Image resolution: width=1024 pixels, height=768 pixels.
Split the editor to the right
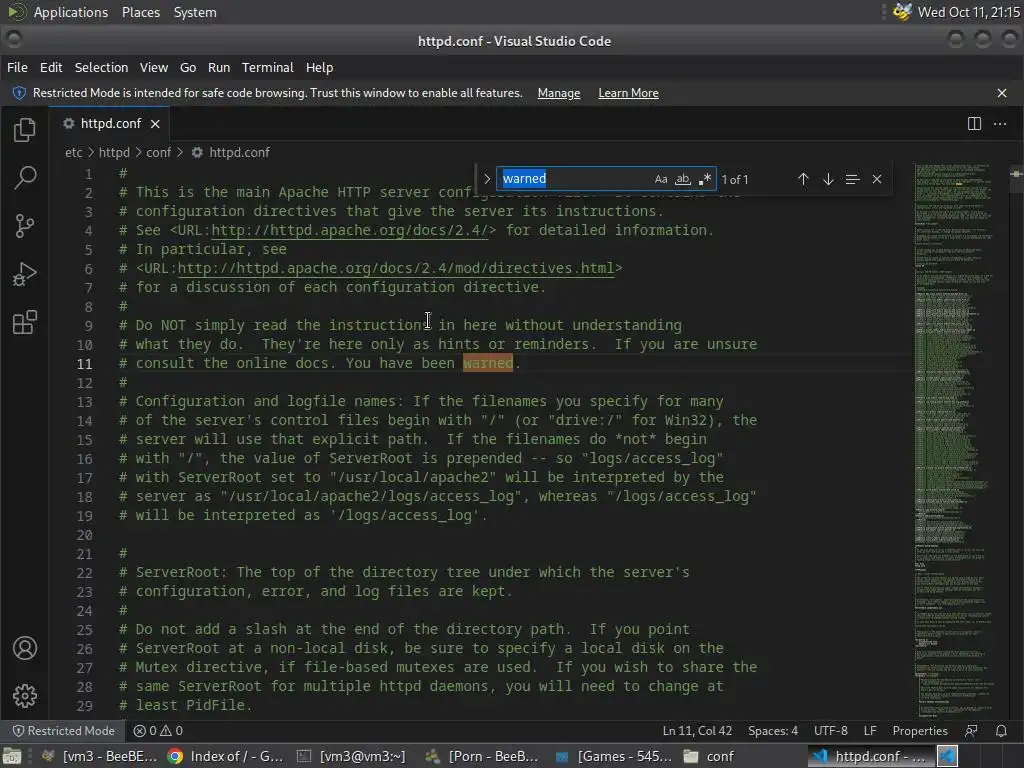[974, 123]
